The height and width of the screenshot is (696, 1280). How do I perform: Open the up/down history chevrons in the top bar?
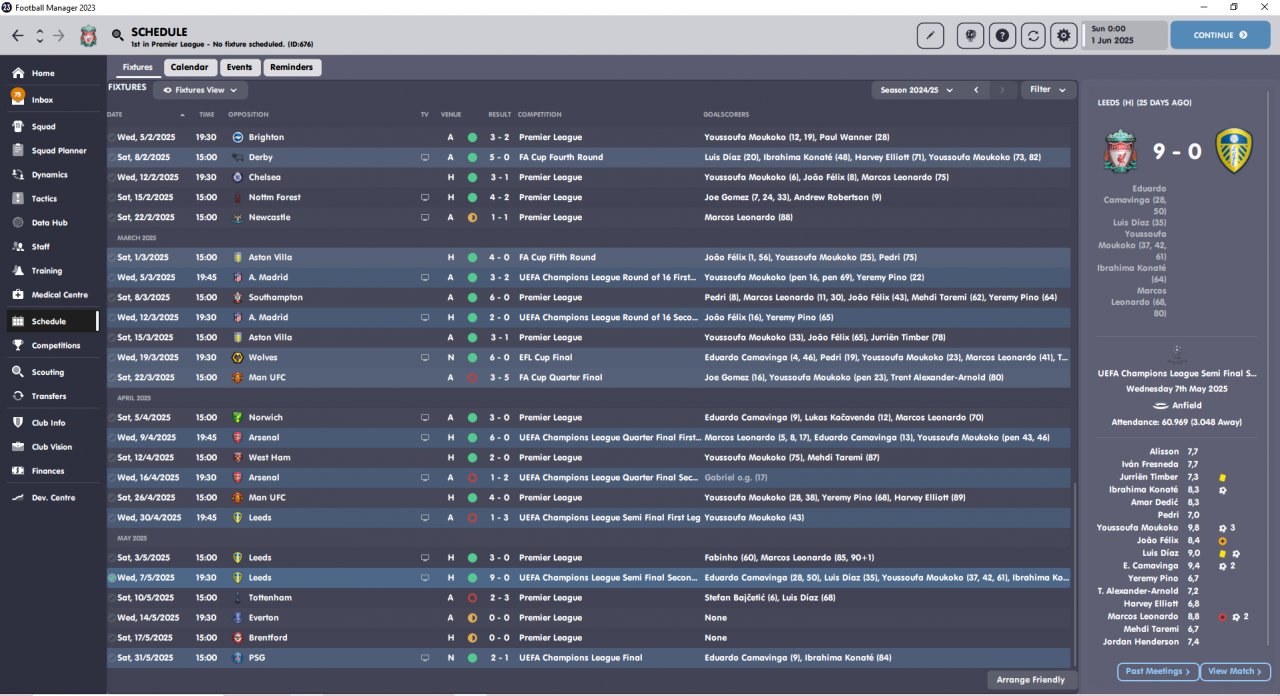(39, 35)
